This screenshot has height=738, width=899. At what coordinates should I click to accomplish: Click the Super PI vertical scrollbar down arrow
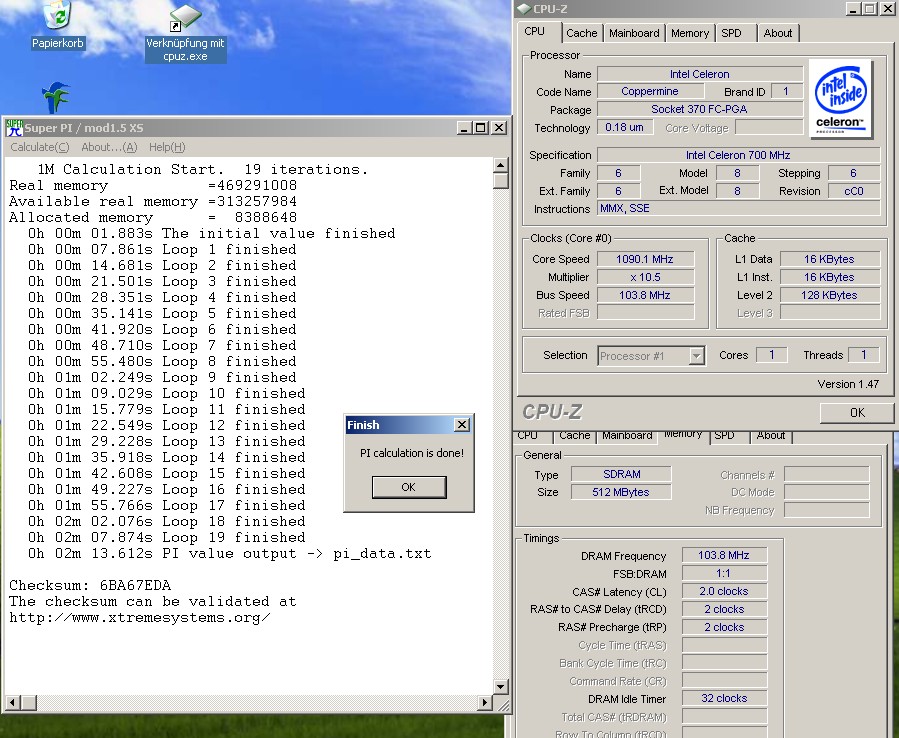tap(501, 686)
